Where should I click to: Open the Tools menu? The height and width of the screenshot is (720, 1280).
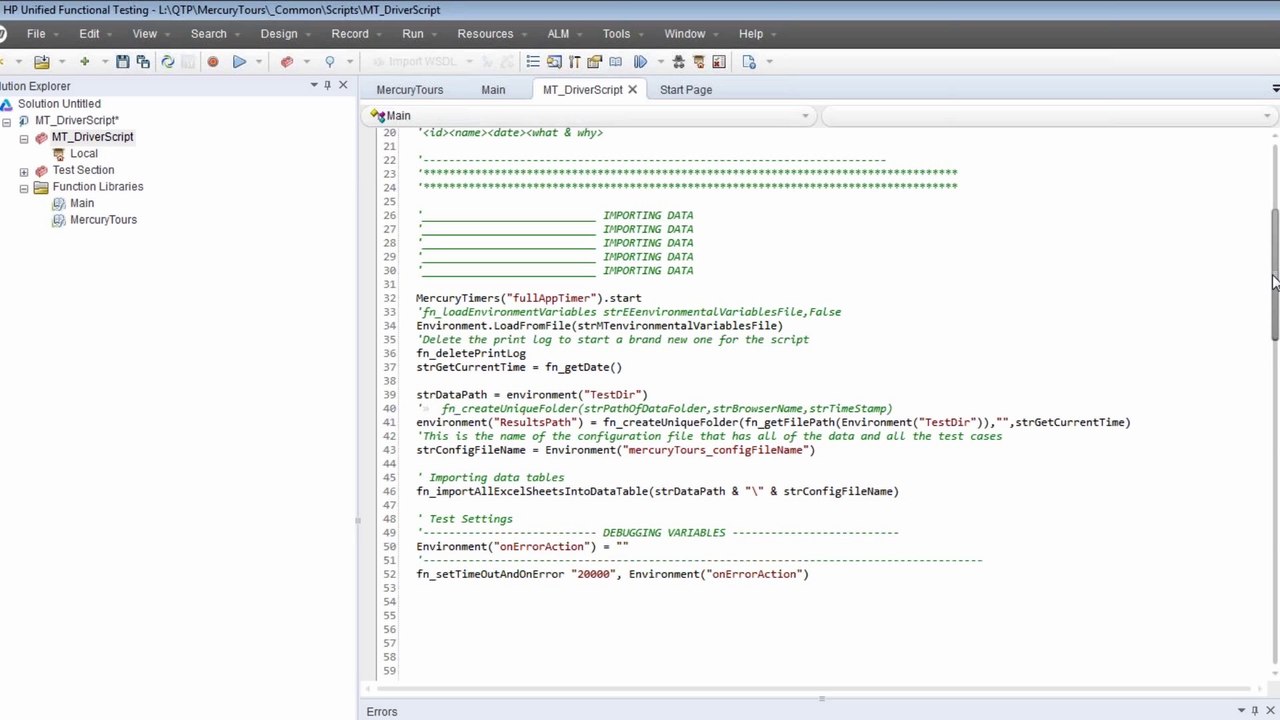616,34
